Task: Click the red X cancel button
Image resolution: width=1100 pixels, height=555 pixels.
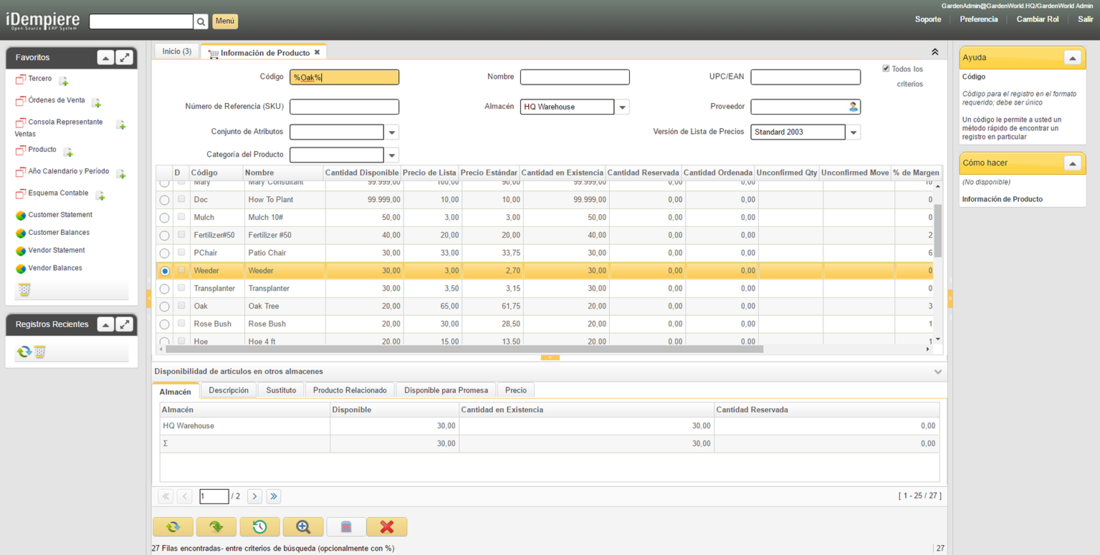Action: click(x=387, y=527)
